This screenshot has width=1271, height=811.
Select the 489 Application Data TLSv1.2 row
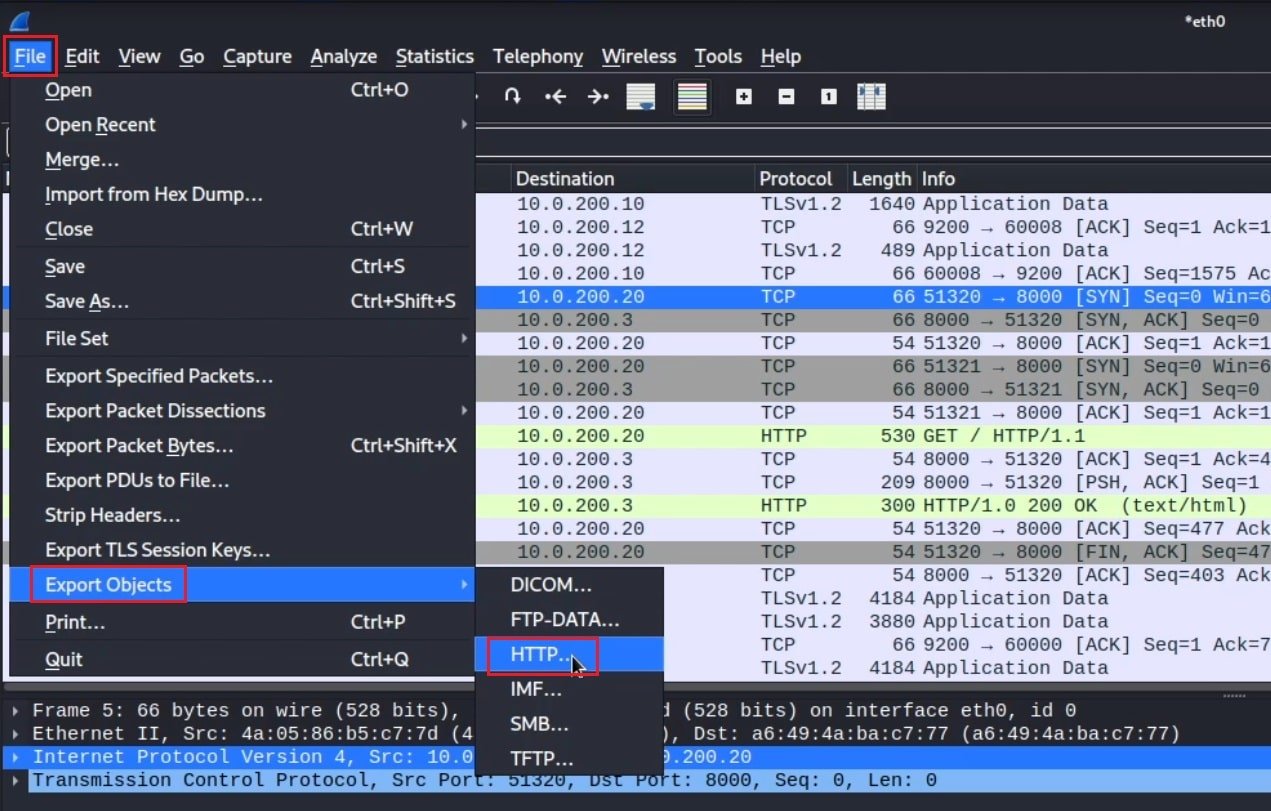(x=873, y=250)
